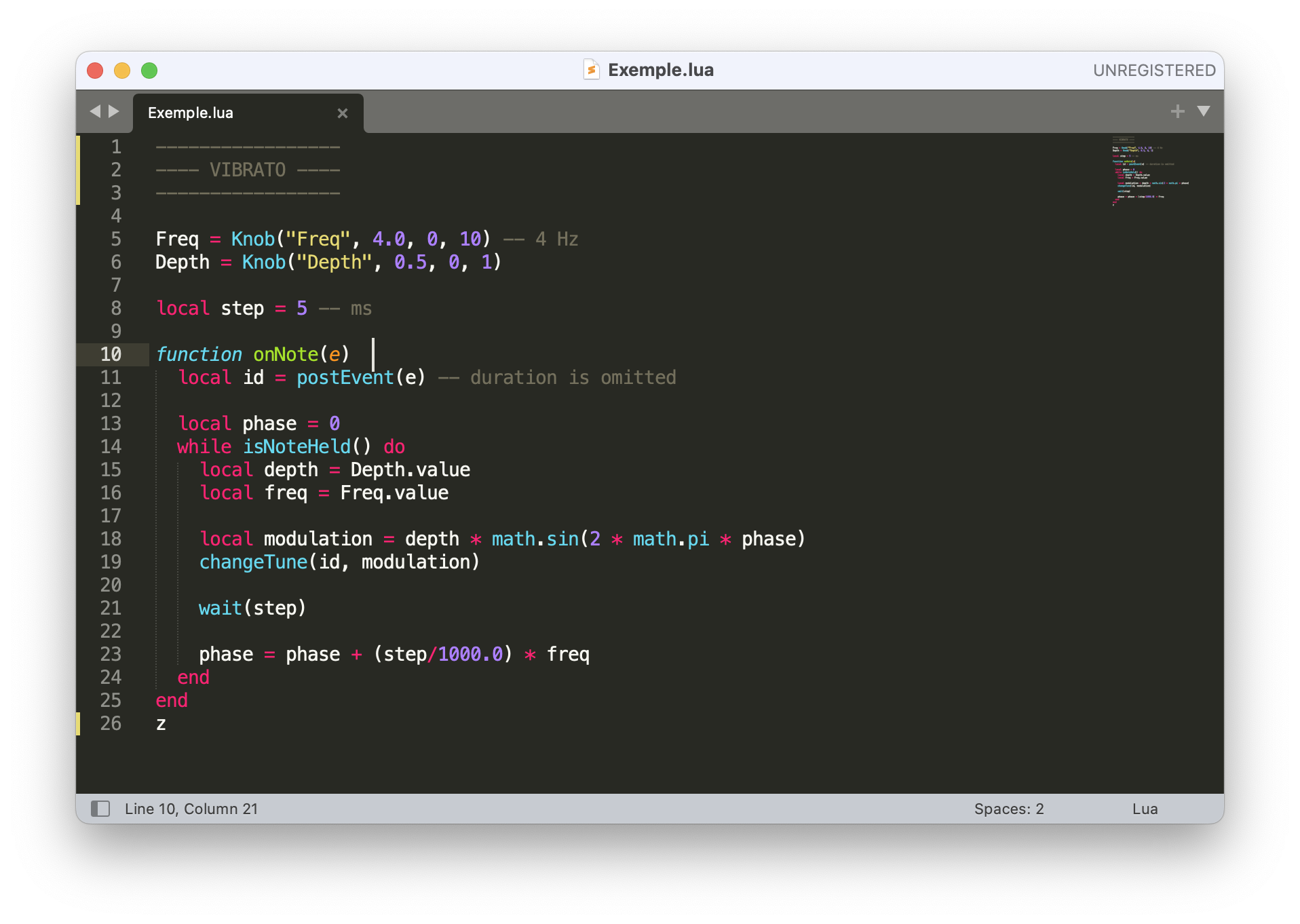Minimize window with yellow button
This screenshot has height=924, width=1300.
click(122, 71)
